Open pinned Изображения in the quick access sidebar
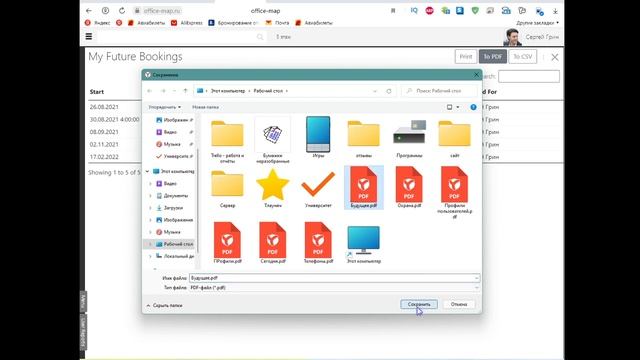 tap(175, 120)
